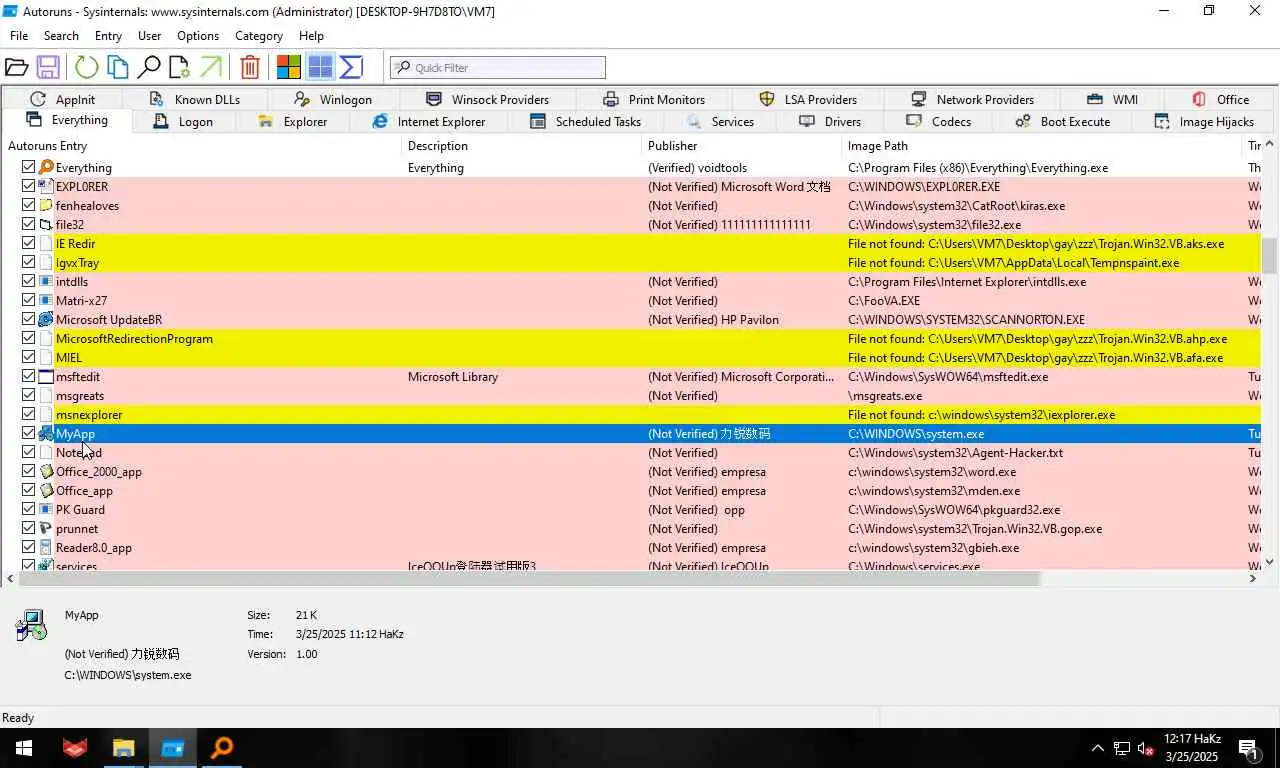Viewport: 1280px width, 768px height.
Task: Click the Open file toolbar icon
Action: pyautogui.click(x=16, y=67)
